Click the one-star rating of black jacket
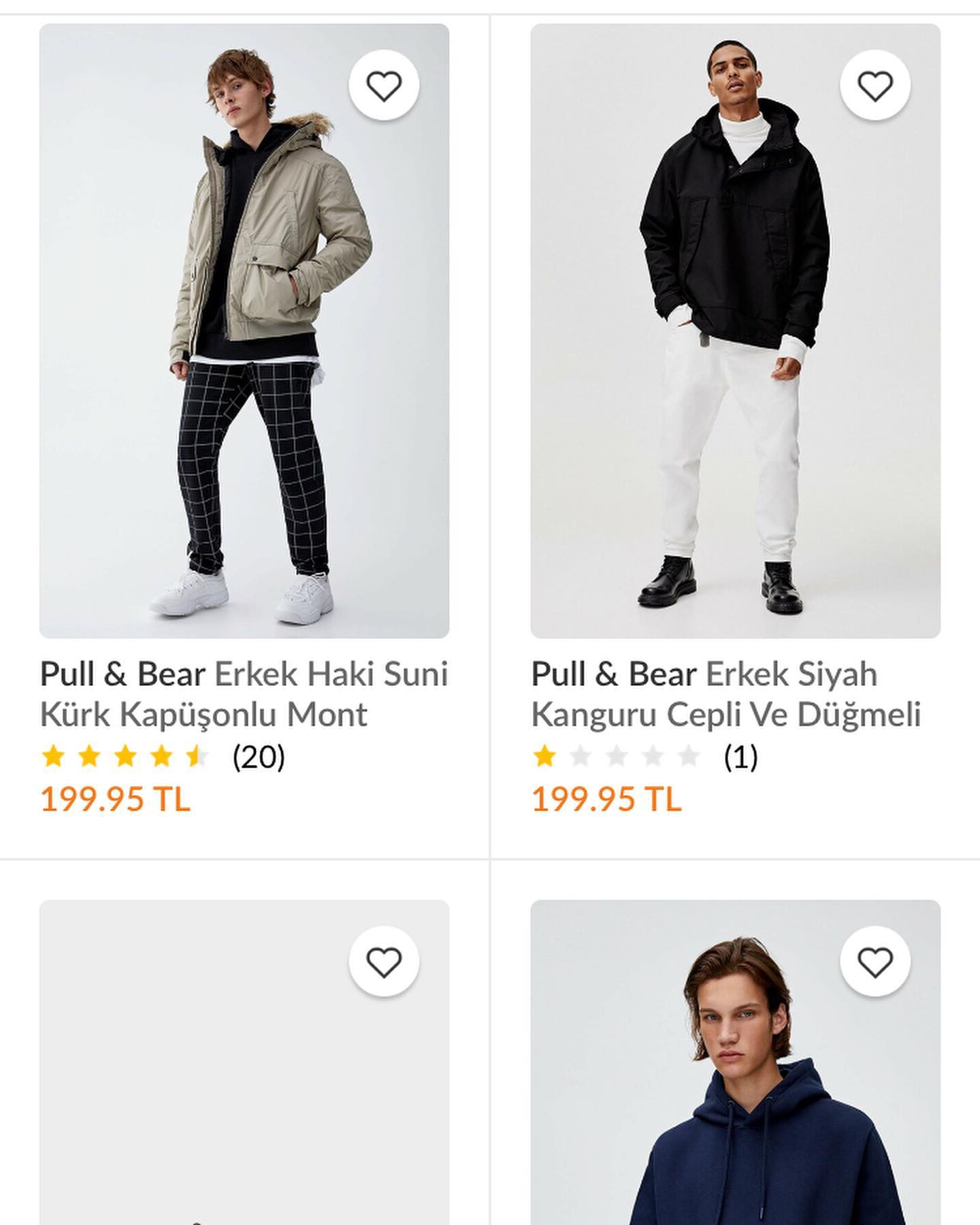Image resolution: width=980 pixels, height=1225 pixels. click(x=617, y=756)
